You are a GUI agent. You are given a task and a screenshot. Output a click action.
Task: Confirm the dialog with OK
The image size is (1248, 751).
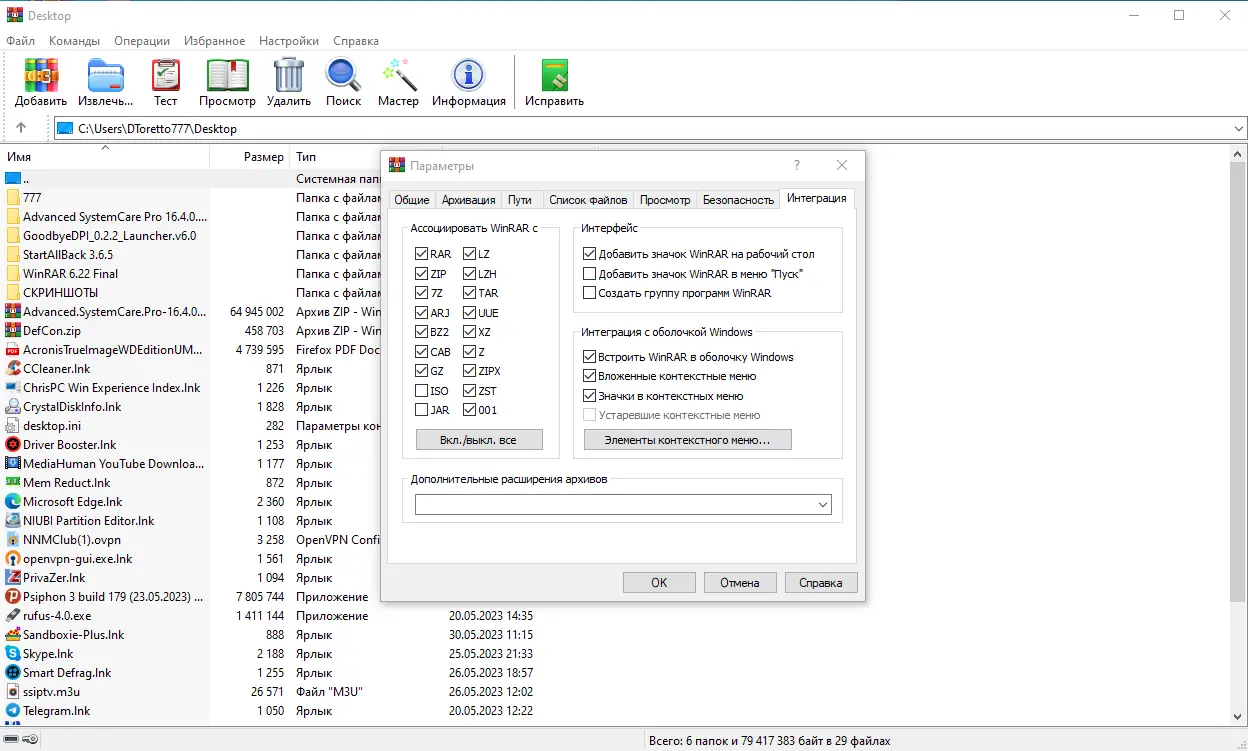pos(659,582)
